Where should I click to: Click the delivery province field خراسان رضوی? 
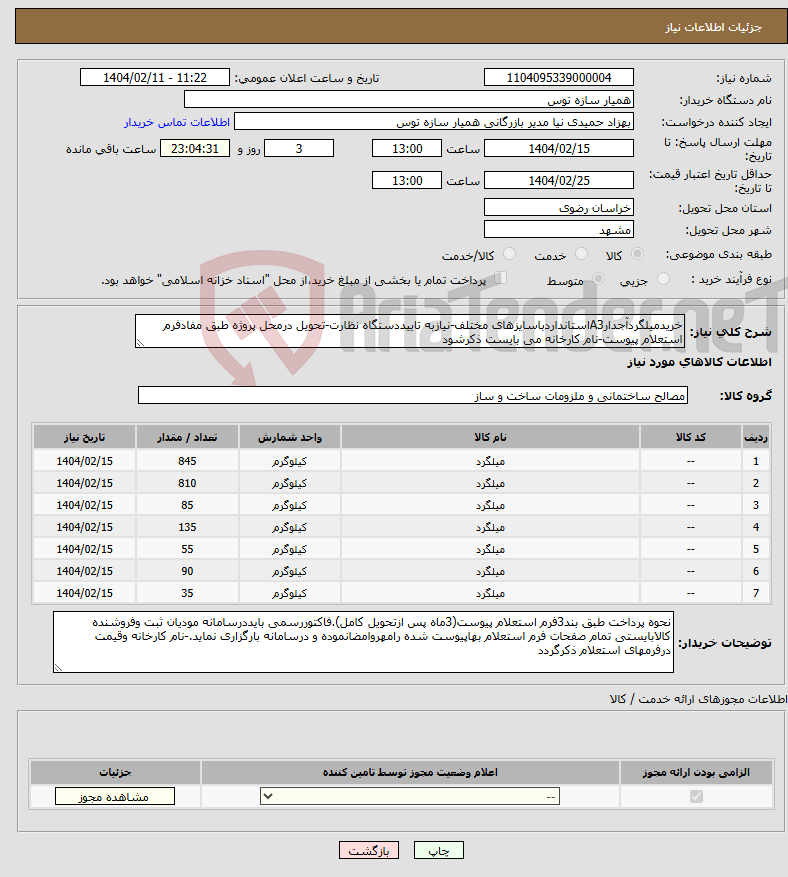(x=559, y=208)
